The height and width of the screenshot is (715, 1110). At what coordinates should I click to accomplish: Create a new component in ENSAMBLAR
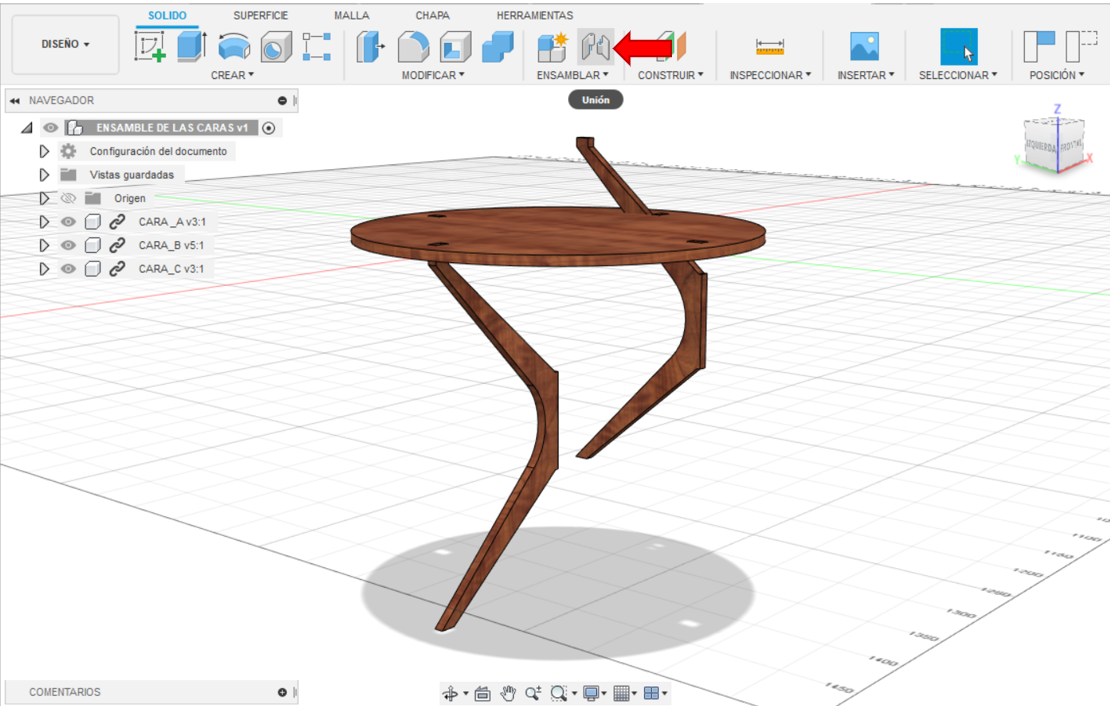click(553, 47)
